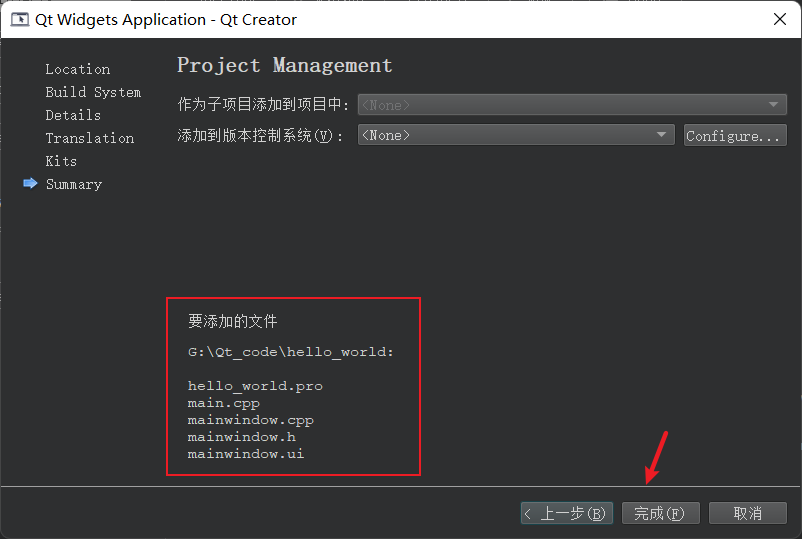Click the hello_world.pro file name

click(x=255, y=386)
